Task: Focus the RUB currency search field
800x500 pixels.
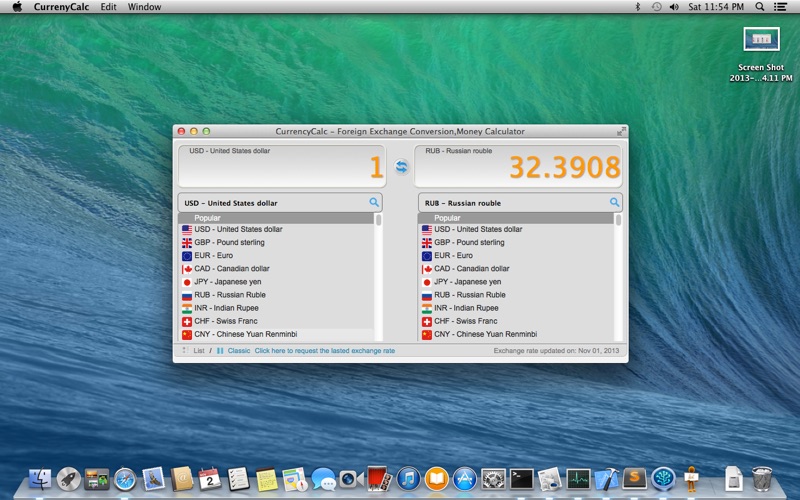Action: (x=520, y=203)
